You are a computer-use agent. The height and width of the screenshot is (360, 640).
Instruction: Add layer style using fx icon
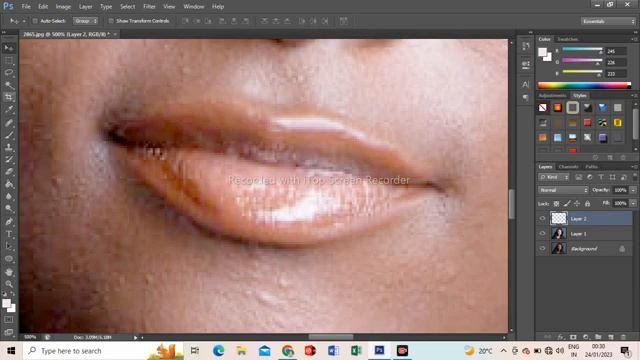click(560, 337)
